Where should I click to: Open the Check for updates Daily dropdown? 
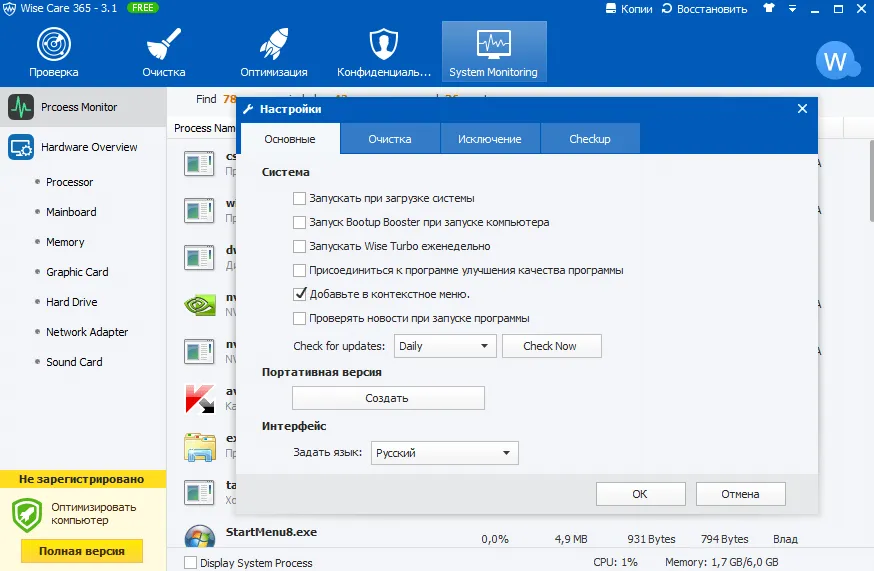point(445,346)
